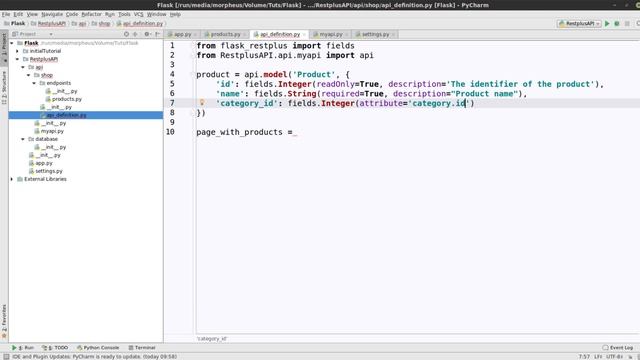Toggle tool window bars icon in status bar
Viewport: 640px width, 360px height.
point(6,357)
